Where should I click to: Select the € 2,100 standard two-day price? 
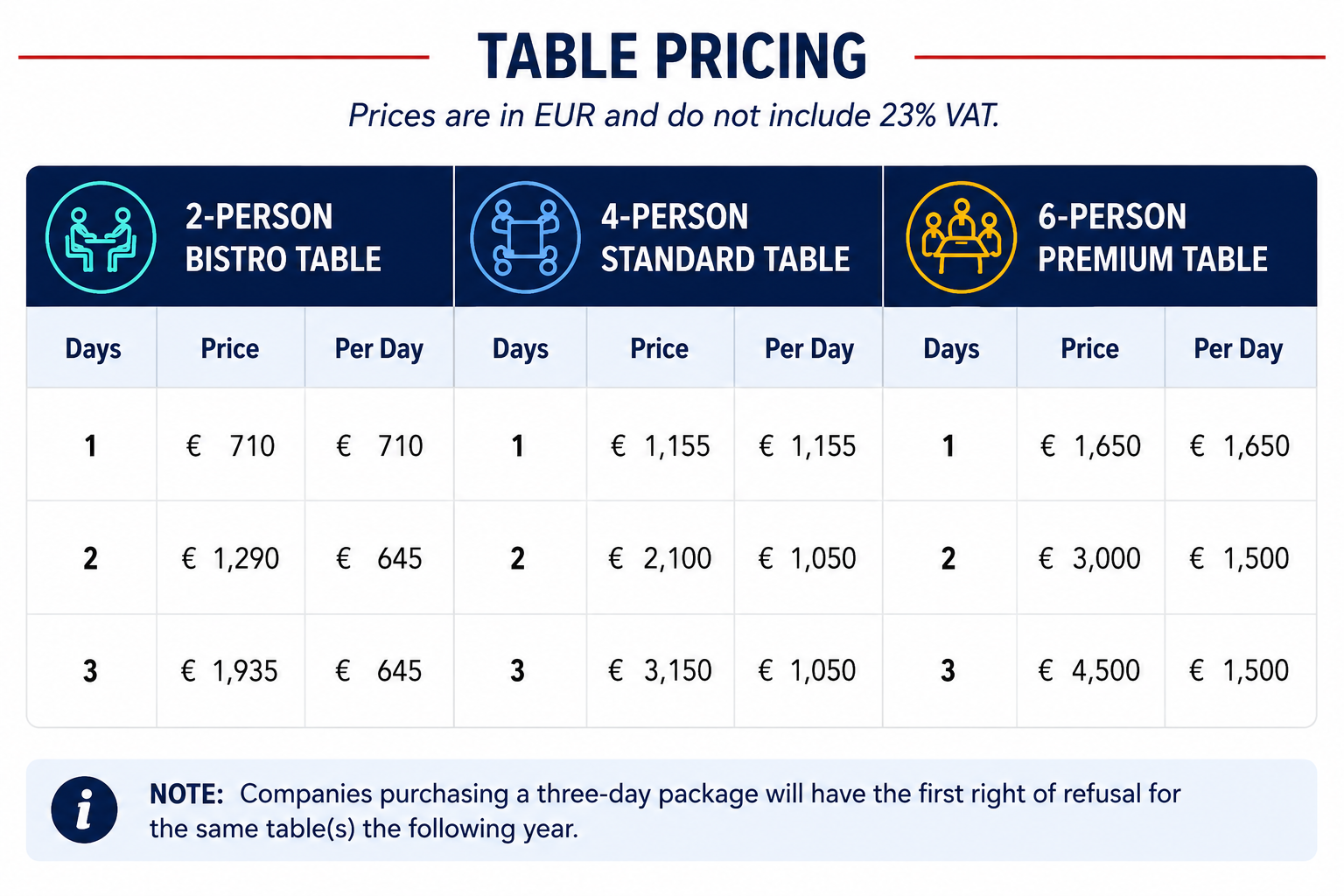pyautogui.click(x=660, y=558)
